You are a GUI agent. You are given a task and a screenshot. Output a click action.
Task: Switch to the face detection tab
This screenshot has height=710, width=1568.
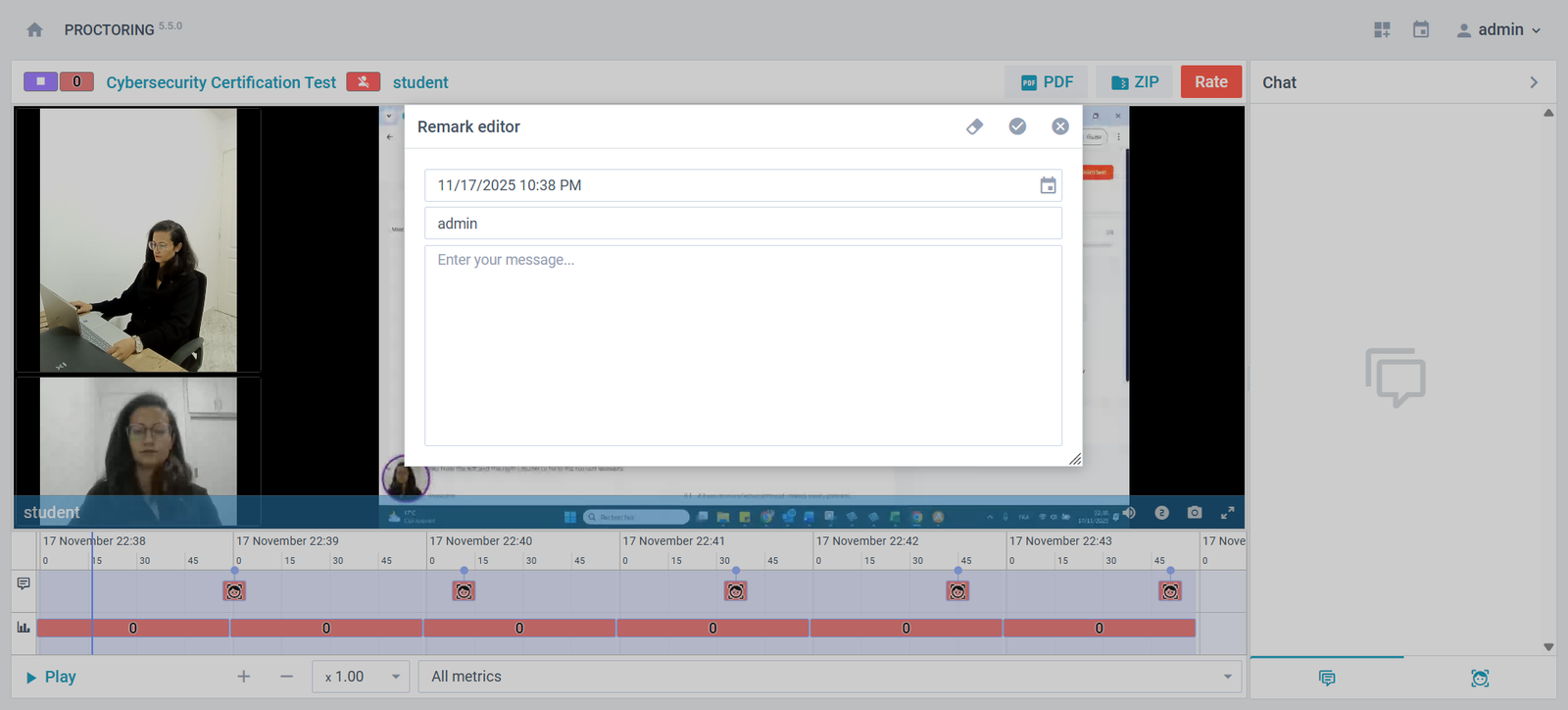[1480, 678]
